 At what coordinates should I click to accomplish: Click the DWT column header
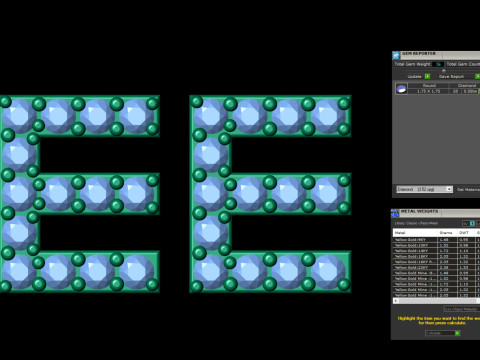(x=466, y=233)
